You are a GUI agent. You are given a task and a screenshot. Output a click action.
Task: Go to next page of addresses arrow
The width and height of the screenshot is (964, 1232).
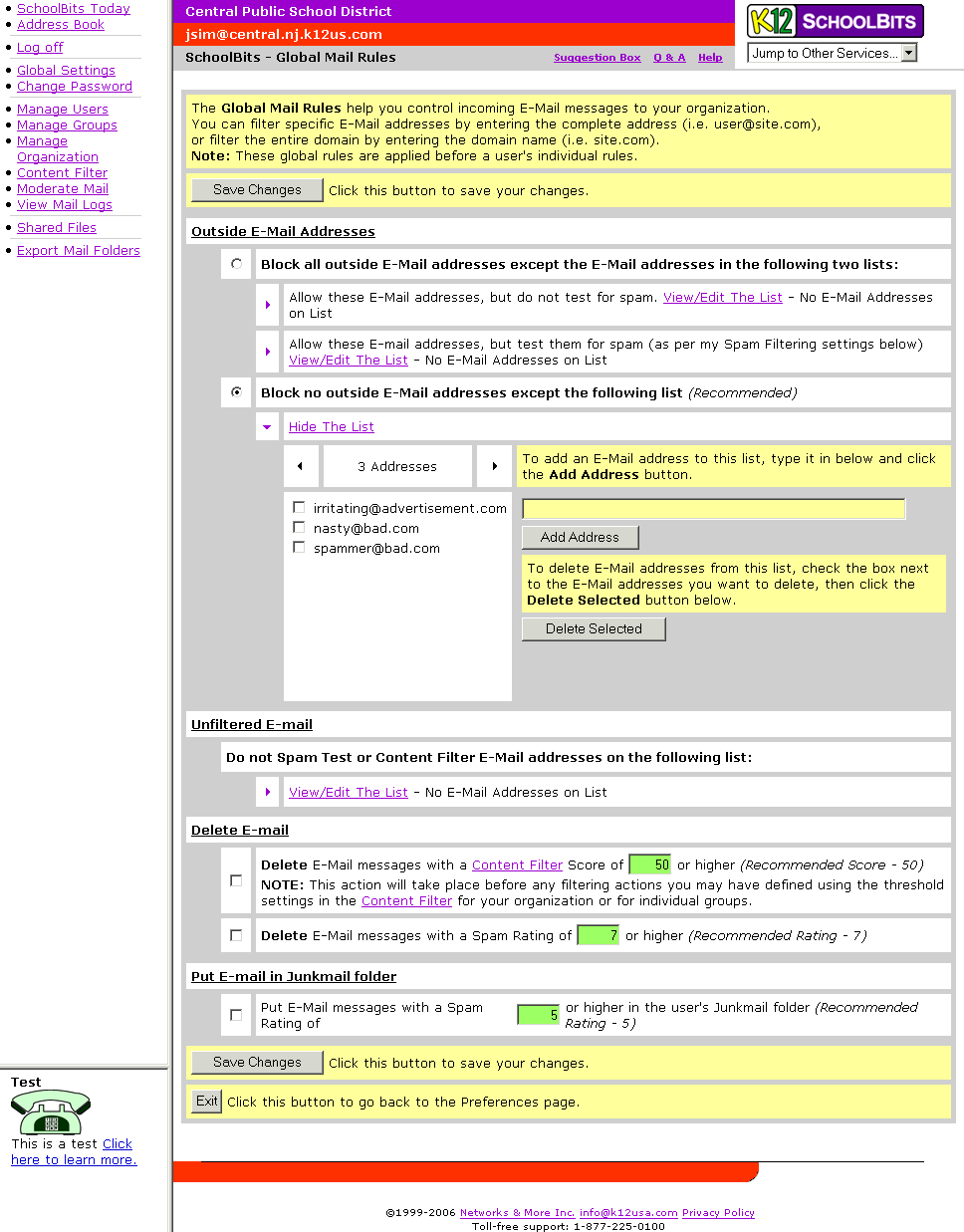(x=495, y=466)
